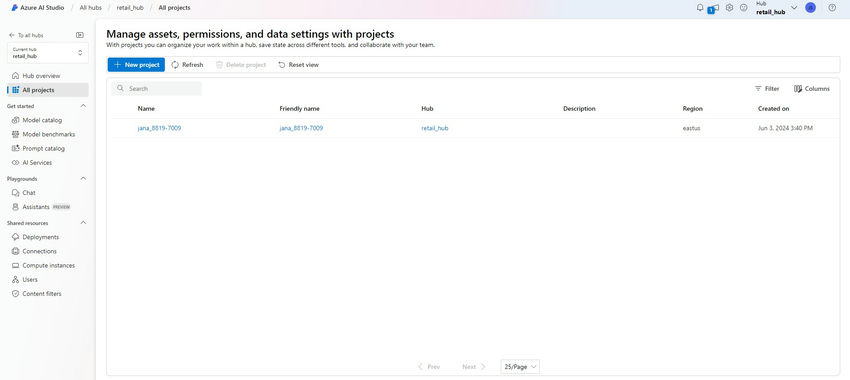Click the Assistants icon
This screenshot has width=850, height=380.
(x=15, y=207)
